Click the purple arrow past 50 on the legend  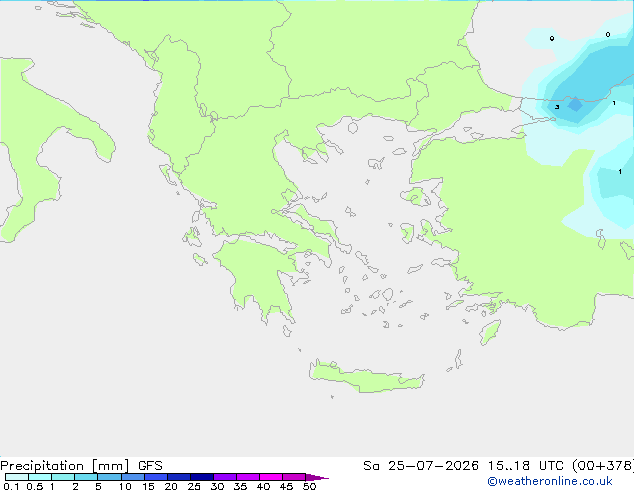[x=317, y=477]
